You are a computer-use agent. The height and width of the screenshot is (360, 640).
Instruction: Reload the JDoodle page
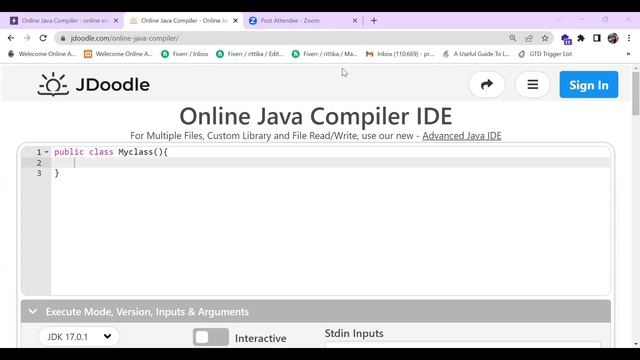click(43, 38)
